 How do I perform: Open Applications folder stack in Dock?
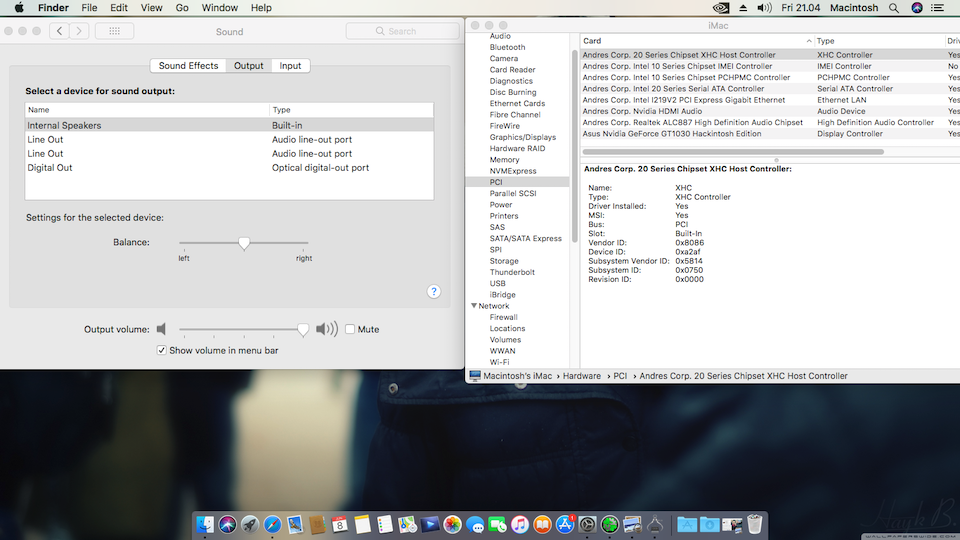click(687, 525)
